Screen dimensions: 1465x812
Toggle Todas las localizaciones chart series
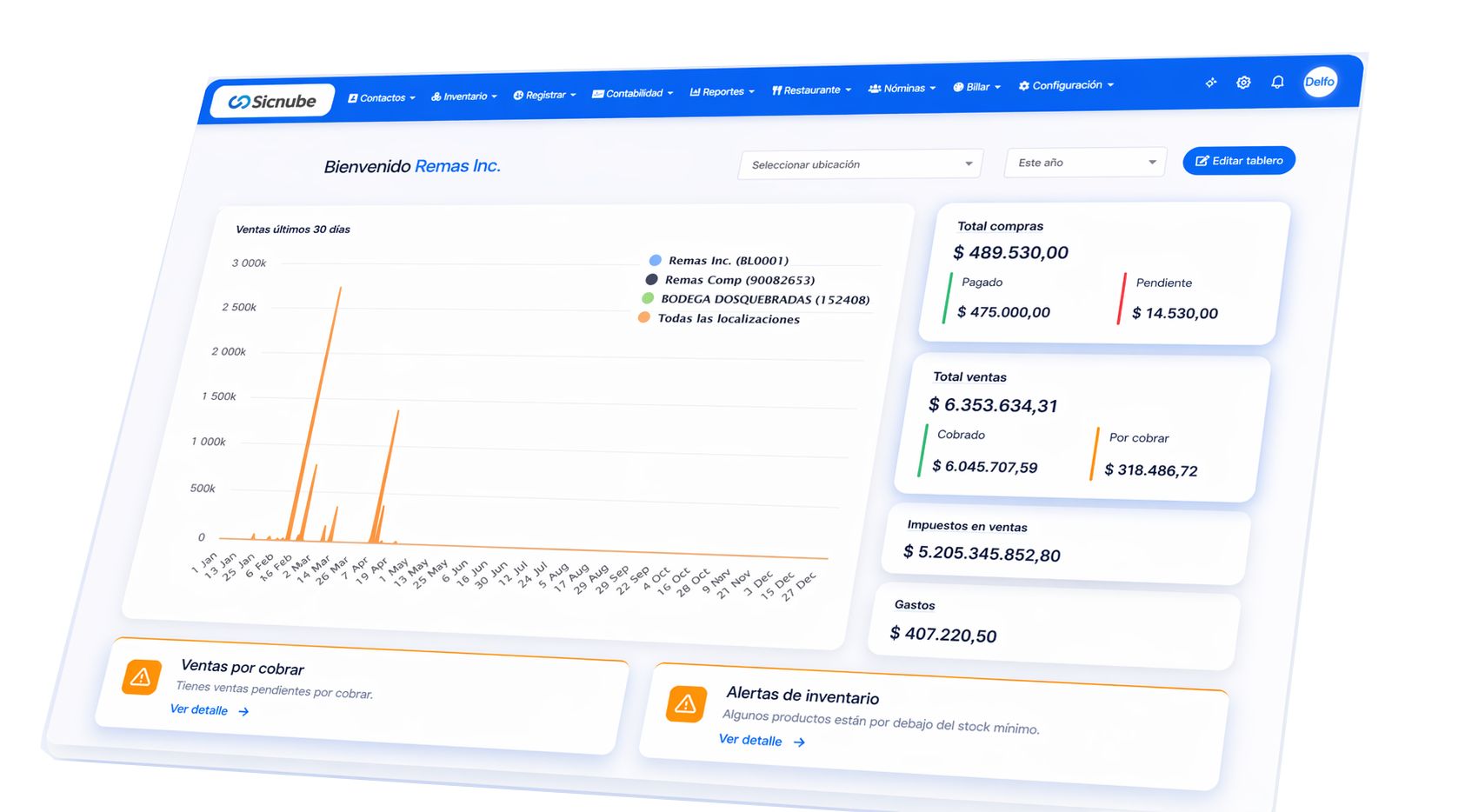pyautogui.click(x=729, y=318)
